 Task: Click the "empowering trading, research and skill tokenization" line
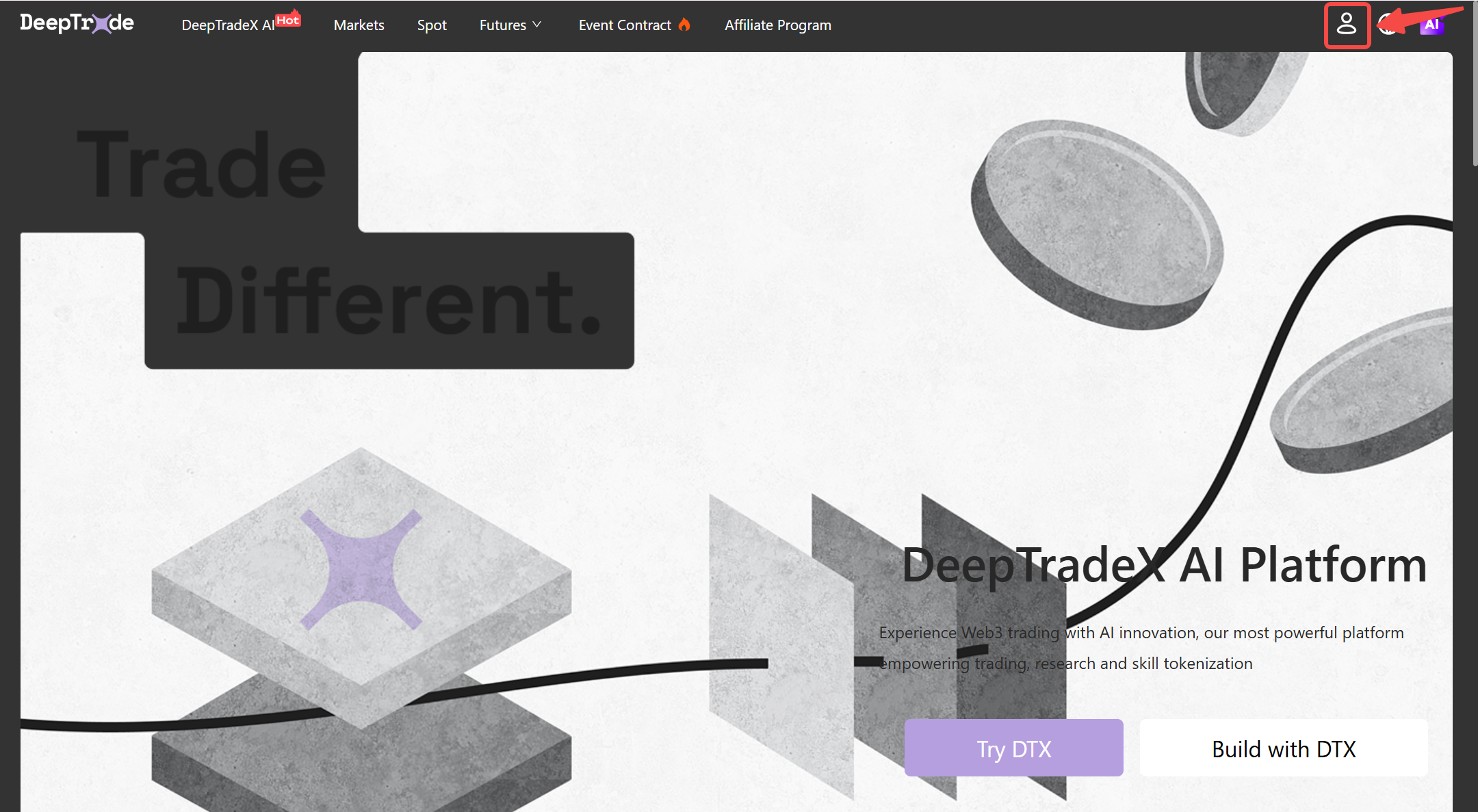[x=1066, y=664]
